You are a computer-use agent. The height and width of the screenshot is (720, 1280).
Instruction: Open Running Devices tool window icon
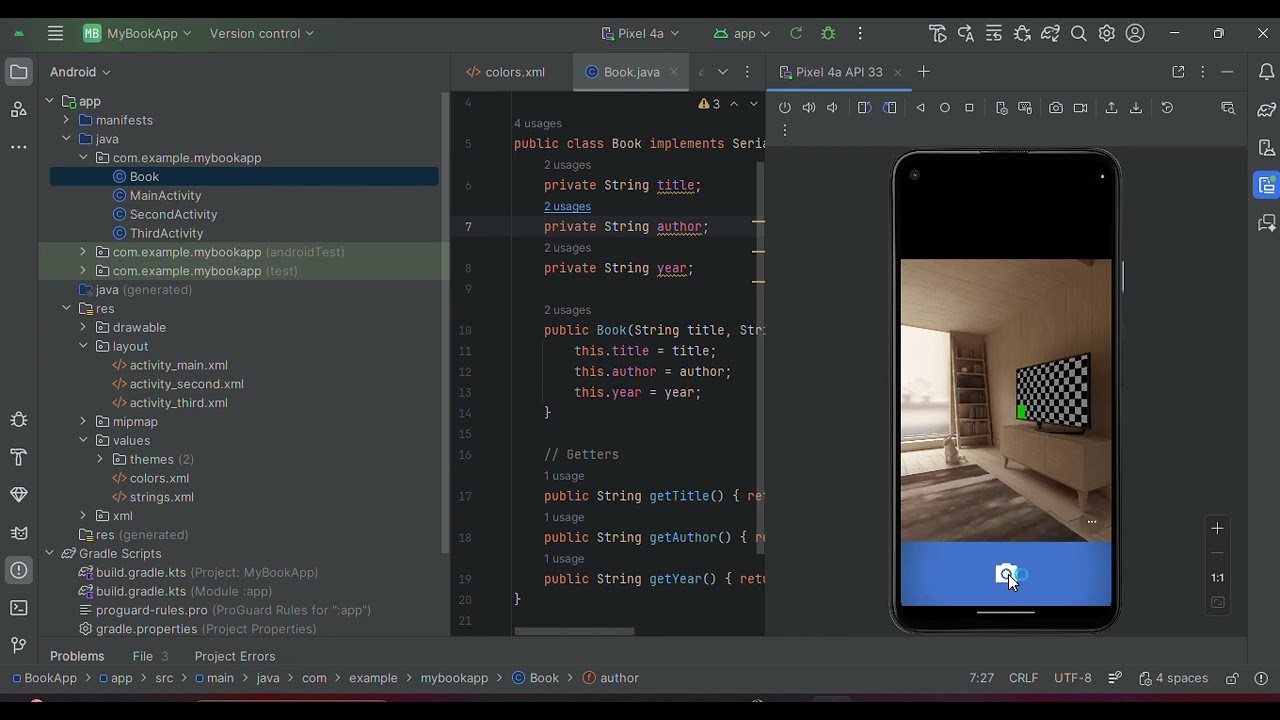[1267, 185]
